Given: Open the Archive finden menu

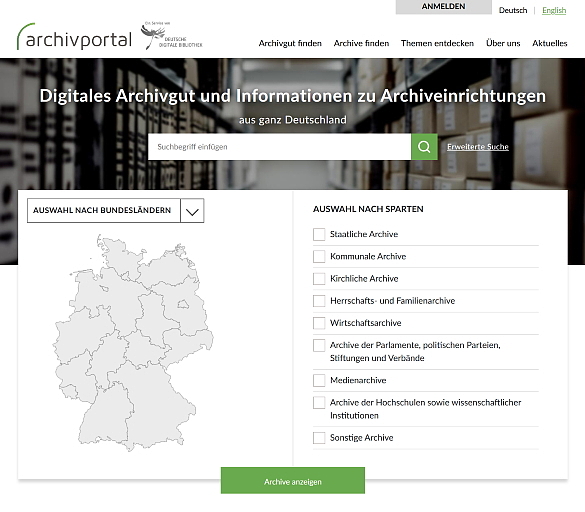Looking at the screenshot, I should 361,43.
